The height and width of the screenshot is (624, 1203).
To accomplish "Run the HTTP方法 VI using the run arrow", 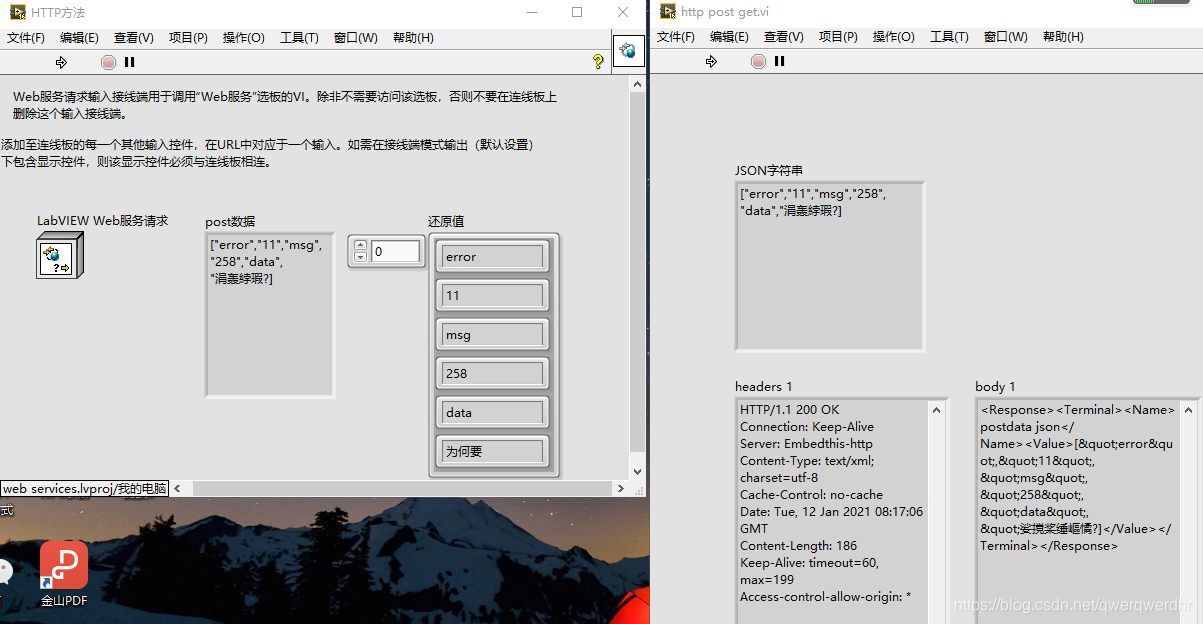I will pos(62,61).
